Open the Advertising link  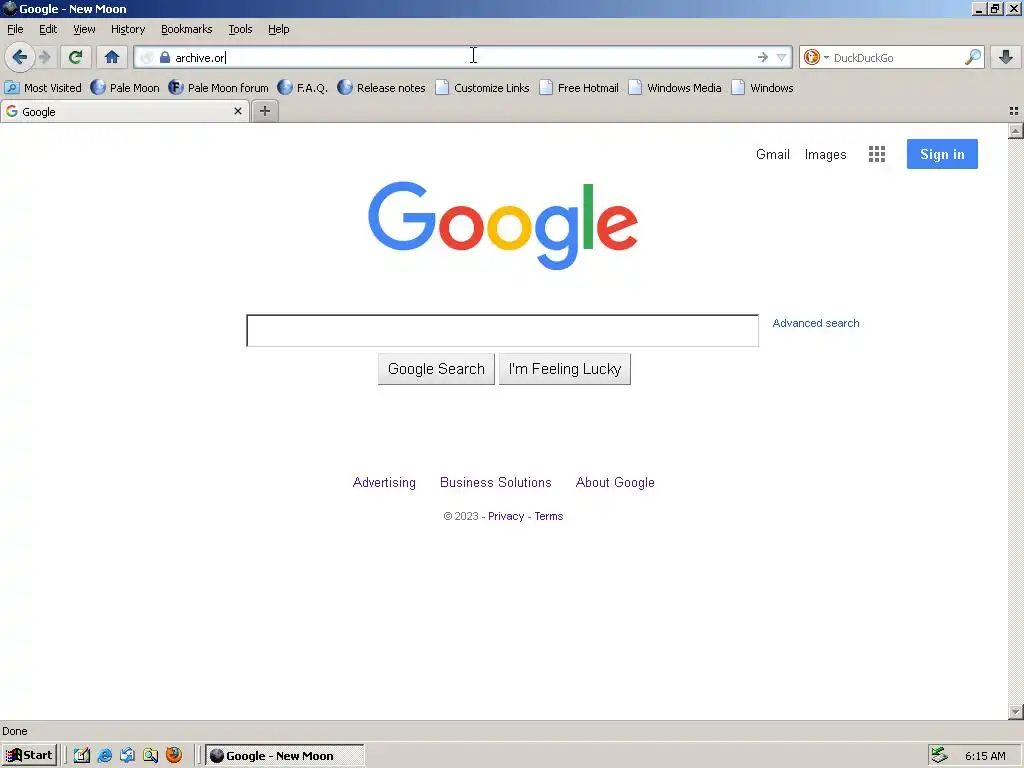[384, 483]
